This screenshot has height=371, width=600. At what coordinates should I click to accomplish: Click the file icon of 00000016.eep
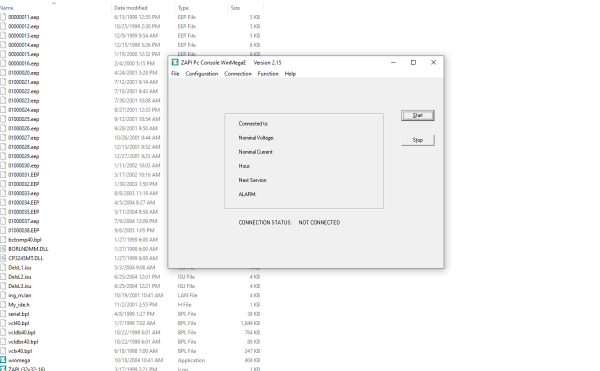click(3, 63)
